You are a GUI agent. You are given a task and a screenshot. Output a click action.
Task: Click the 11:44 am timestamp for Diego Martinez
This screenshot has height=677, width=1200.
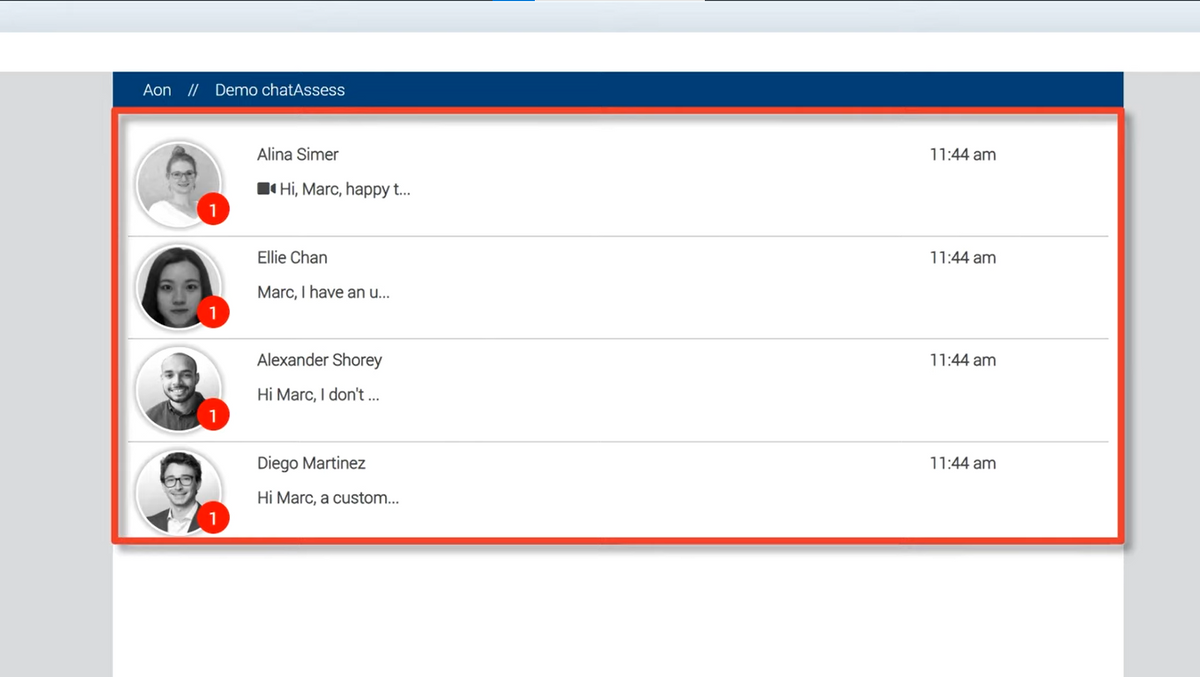(x=962, y=464)
